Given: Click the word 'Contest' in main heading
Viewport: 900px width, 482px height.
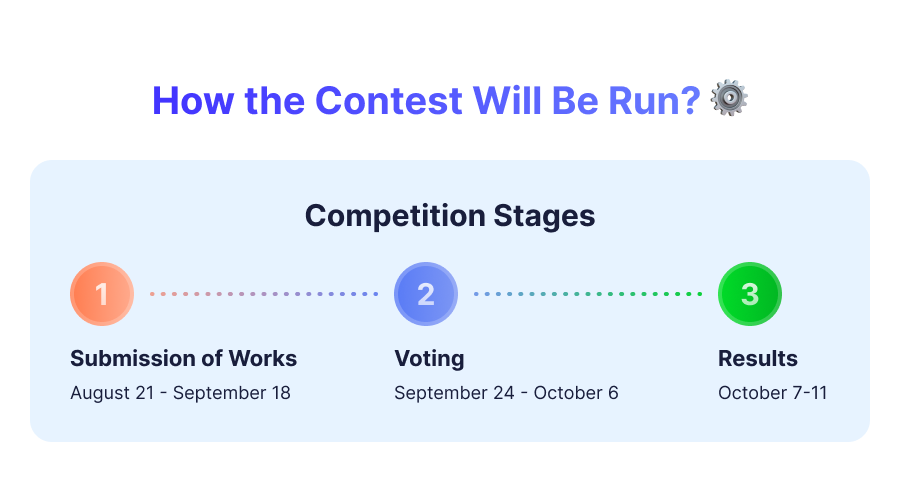Looking at the screenshot, I should coord(389,100).
